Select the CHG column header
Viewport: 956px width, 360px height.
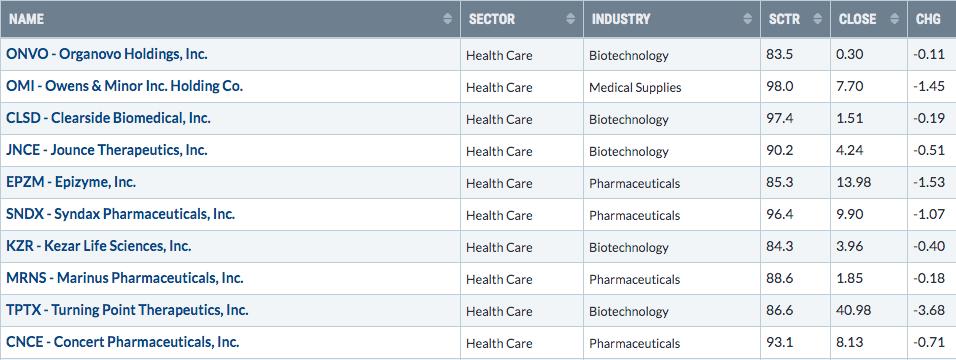click(x=932, y=19)
